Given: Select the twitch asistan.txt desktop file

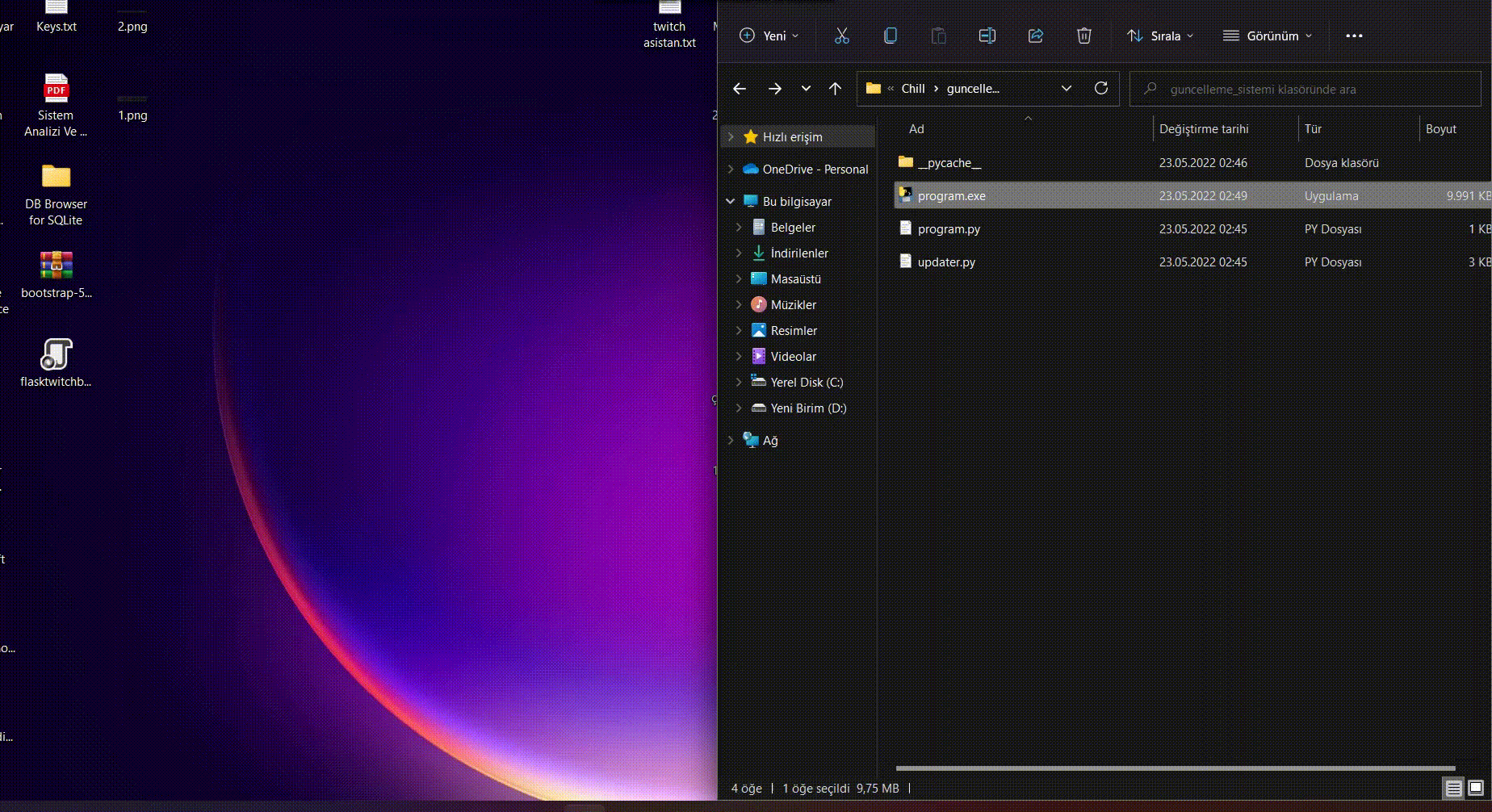Looking at the screenshot, I should coord(669,24).
